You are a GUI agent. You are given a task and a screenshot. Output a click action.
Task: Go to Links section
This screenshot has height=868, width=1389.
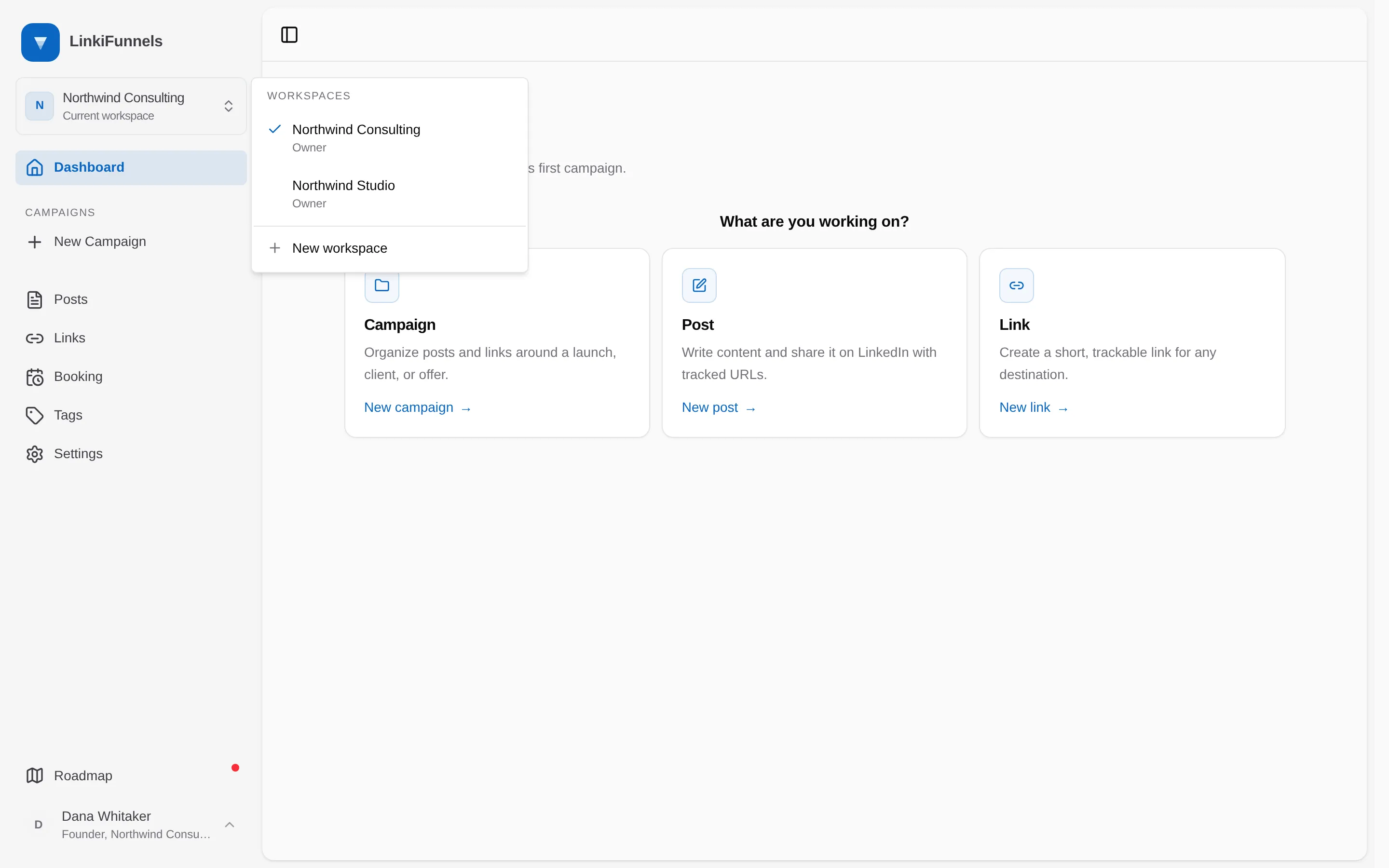pyautogui.click(x=131, y=338)
